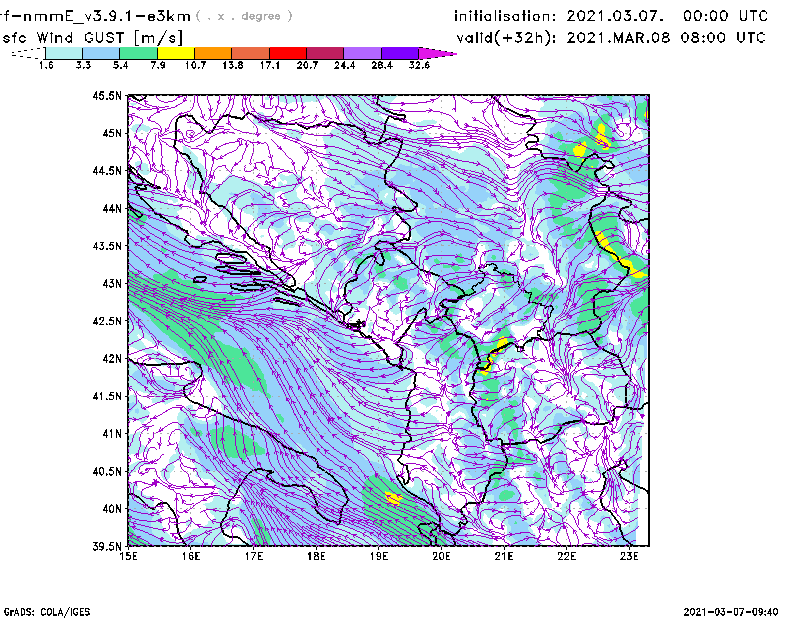Viewport: 800px width, 618px height.
Task: Select the legend value 24.4
Action: pyautogui.click(x=344, y=65)
